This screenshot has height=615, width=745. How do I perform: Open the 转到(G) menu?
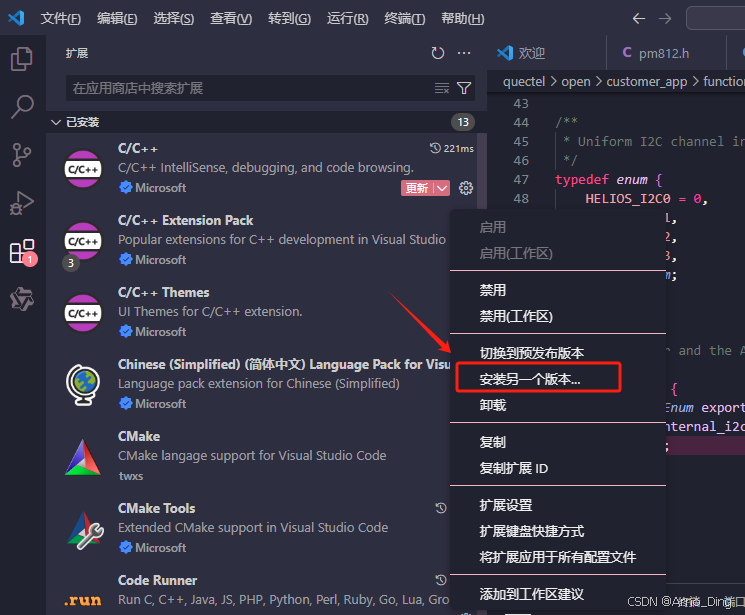point(289,19)
